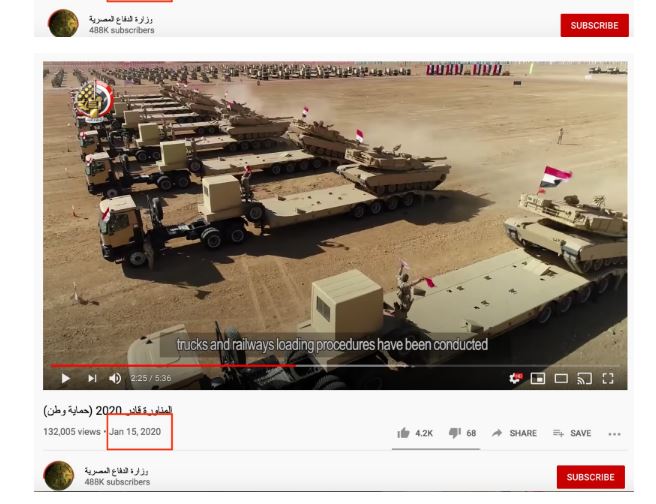Open the top channel avatar
This screenshot has width=656, height=504.
pos(63,23)
